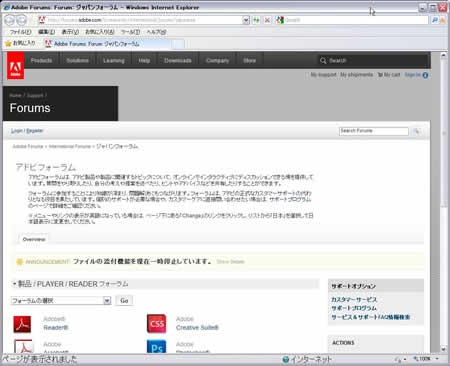This screenshot has width=450, height=366.
Task: Click the internet zone globe icon in status bar
Action: [x=285, y=359]
